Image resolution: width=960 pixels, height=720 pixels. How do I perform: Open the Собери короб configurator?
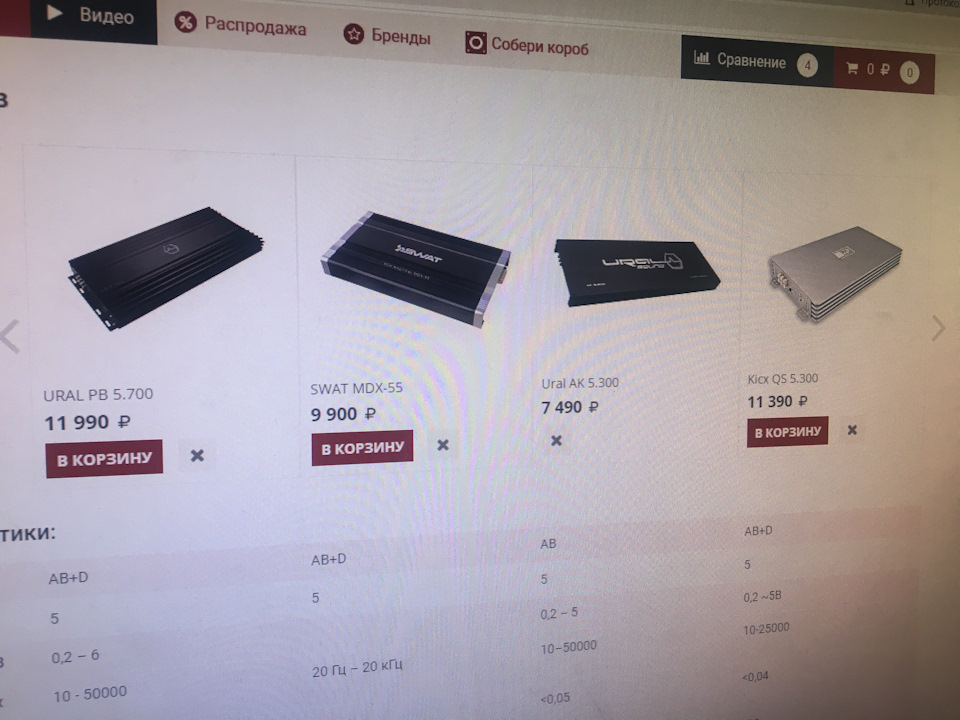pyautogui.click(x=539, y=46)
